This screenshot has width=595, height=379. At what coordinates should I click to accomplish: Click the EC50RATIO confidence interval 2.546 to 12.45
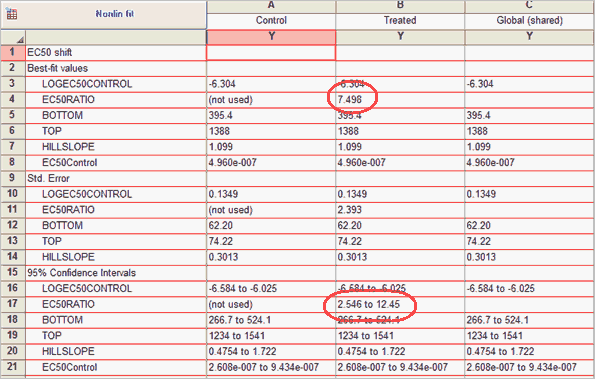[x=368, y=304]
